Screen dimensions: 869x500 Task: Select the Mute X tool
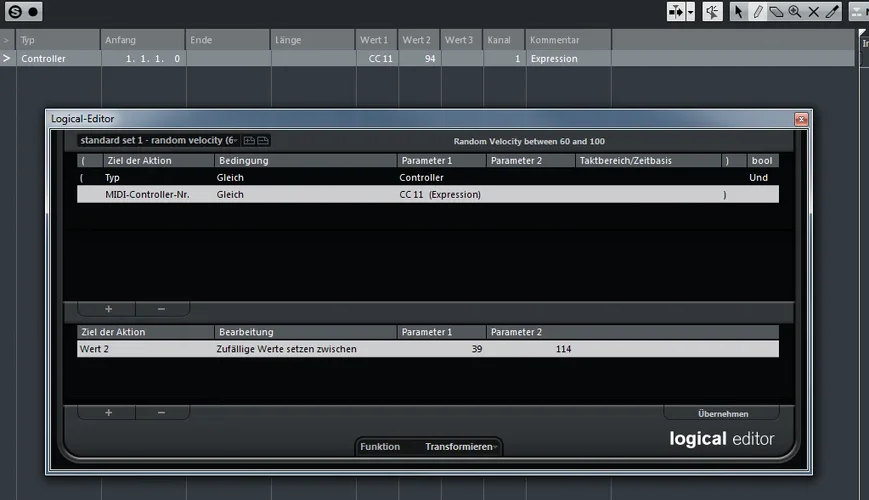coord(814,12)
